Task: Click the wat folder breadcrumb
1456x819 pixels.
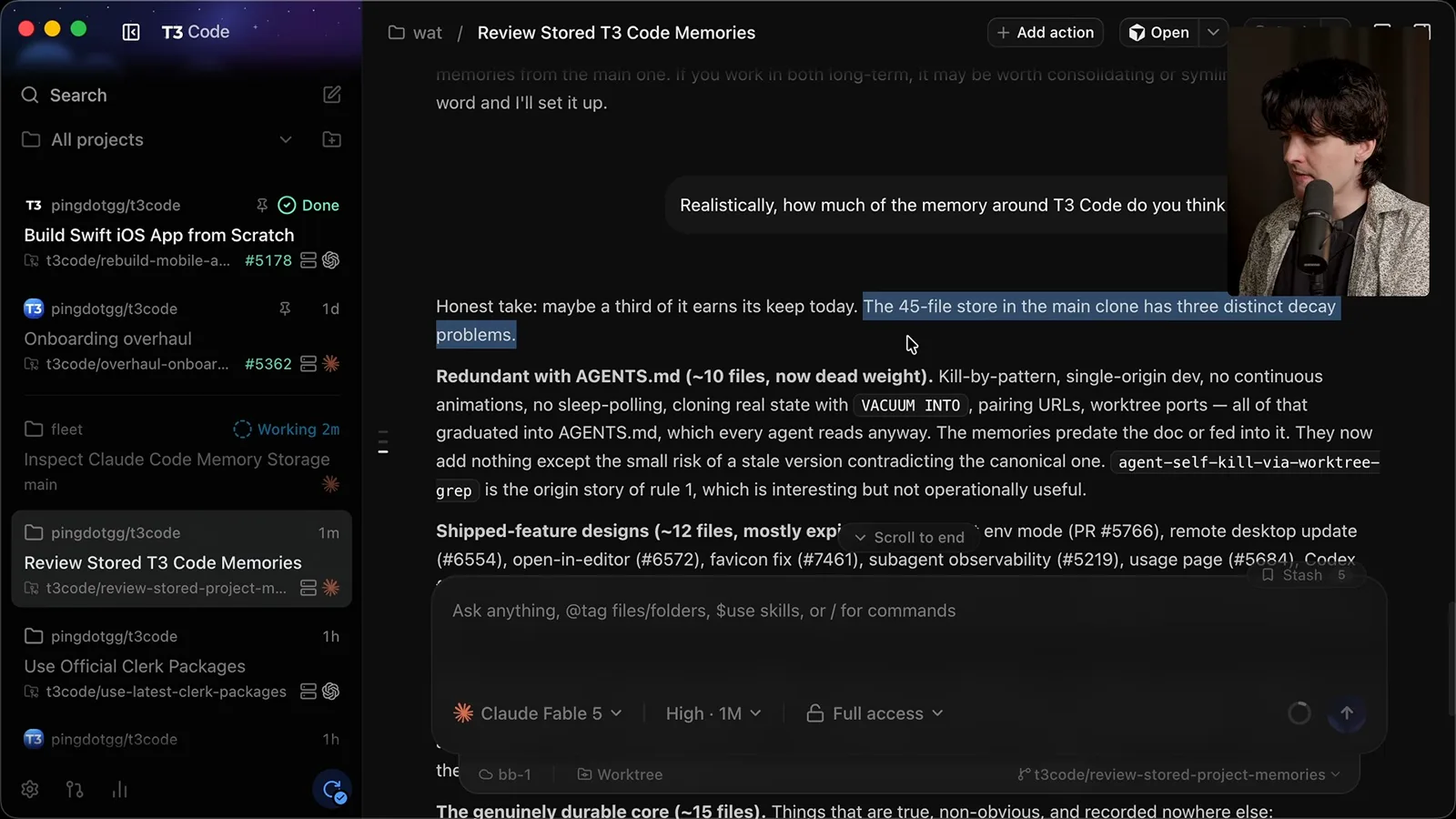Action: coord(415,33)
